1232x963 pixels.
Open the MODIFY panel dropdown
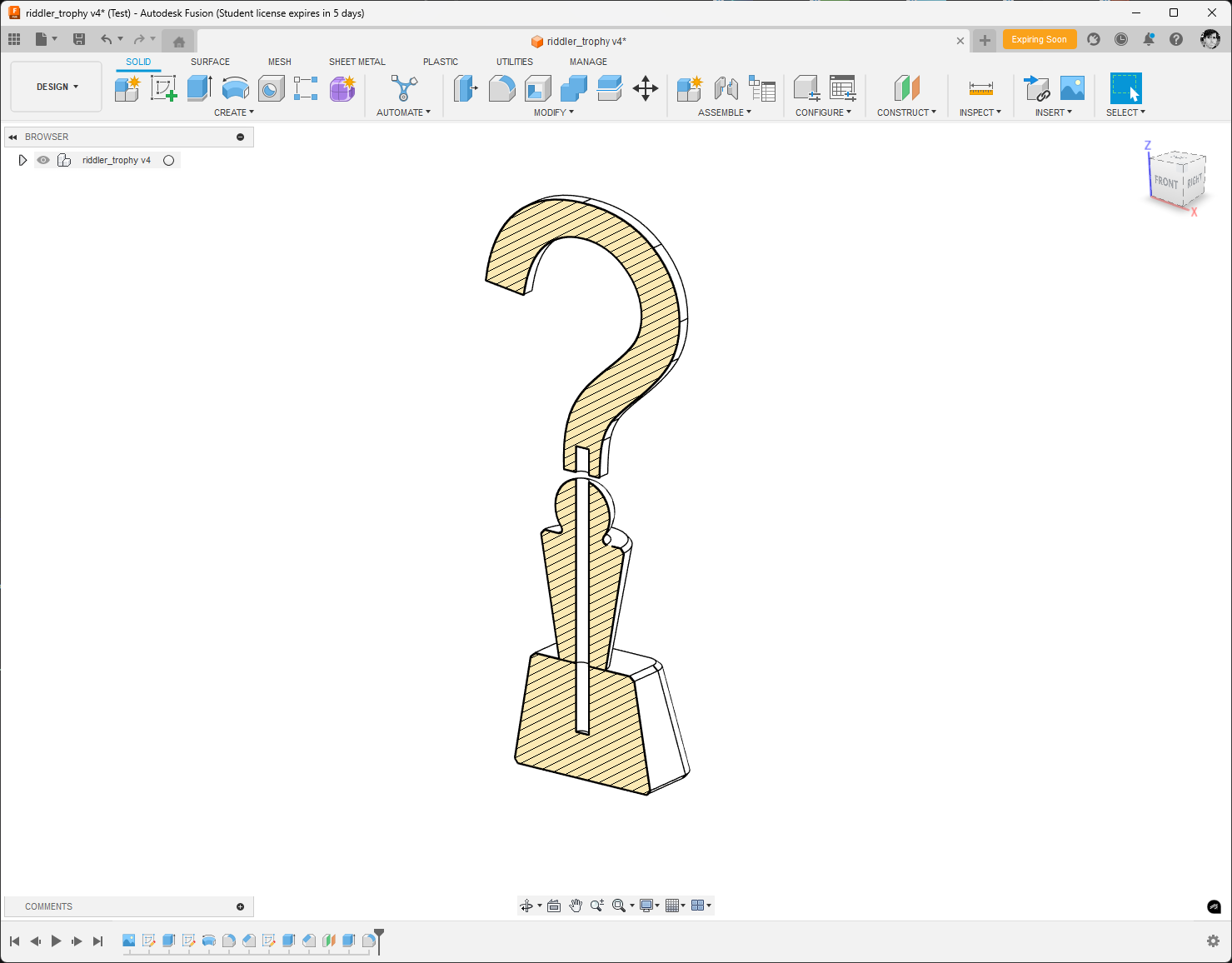(x=554, y=112)
